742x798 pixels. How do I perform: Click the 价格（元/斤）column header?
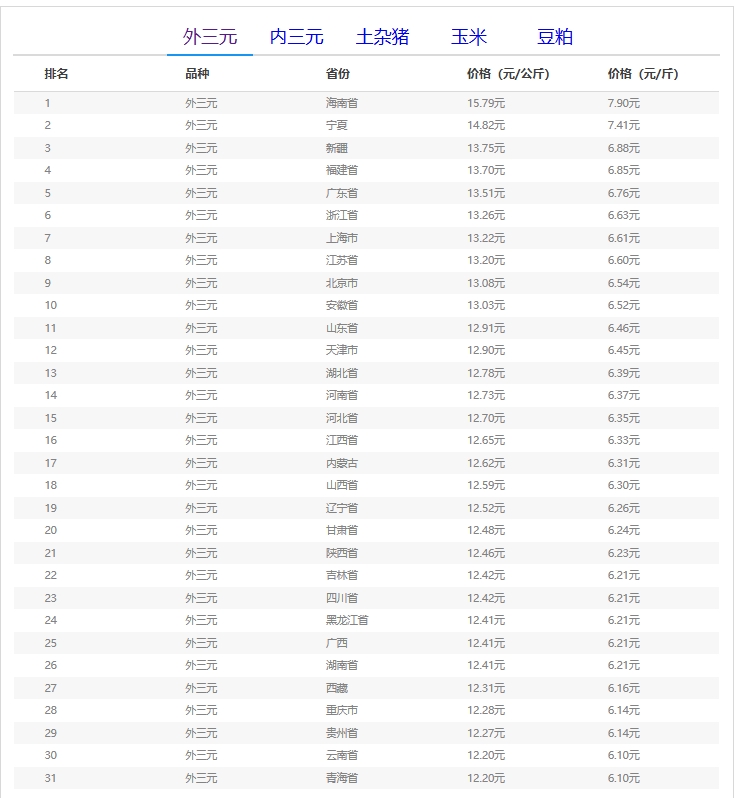(x=643, y=74)
